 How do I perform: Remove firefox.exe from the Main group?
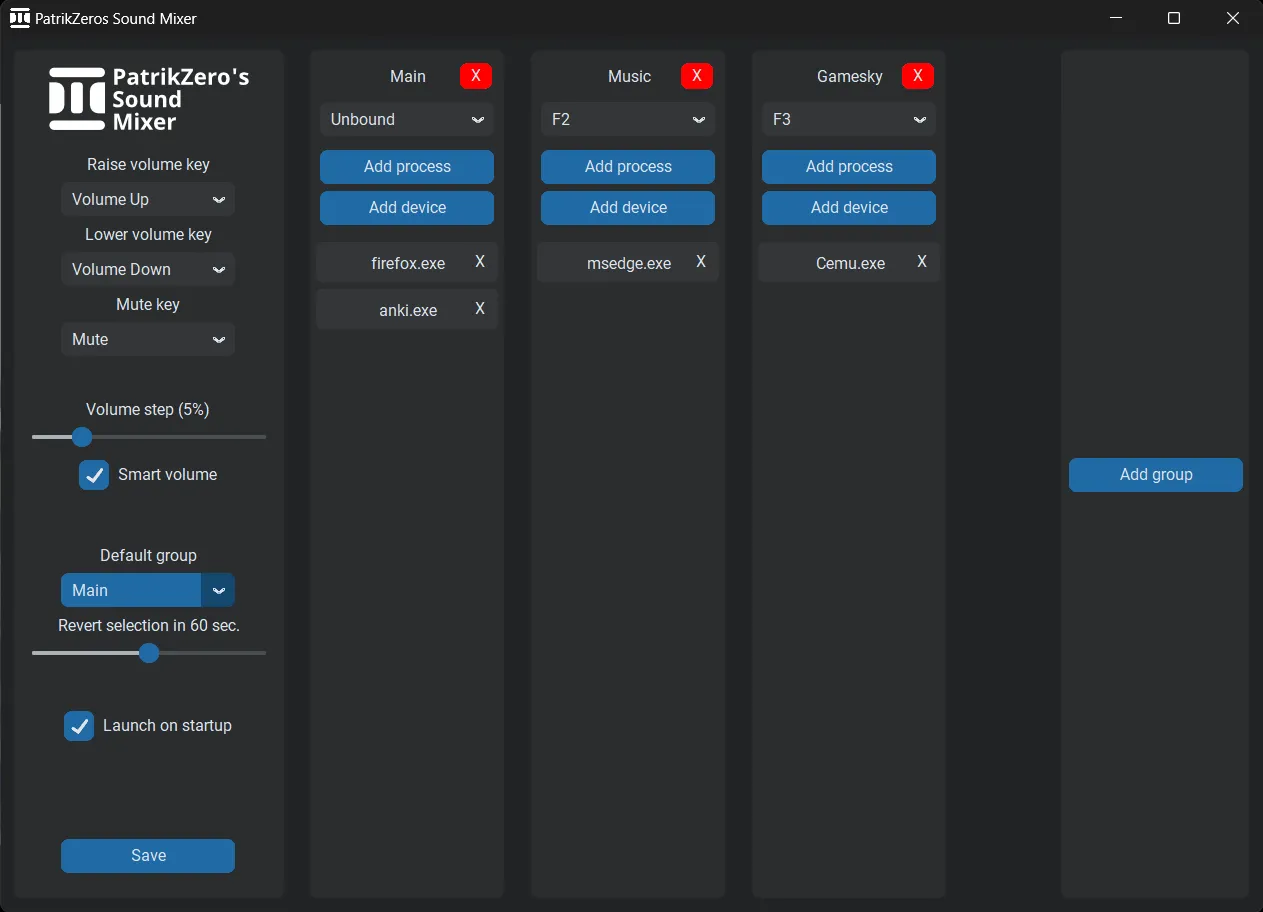[480, 262]
